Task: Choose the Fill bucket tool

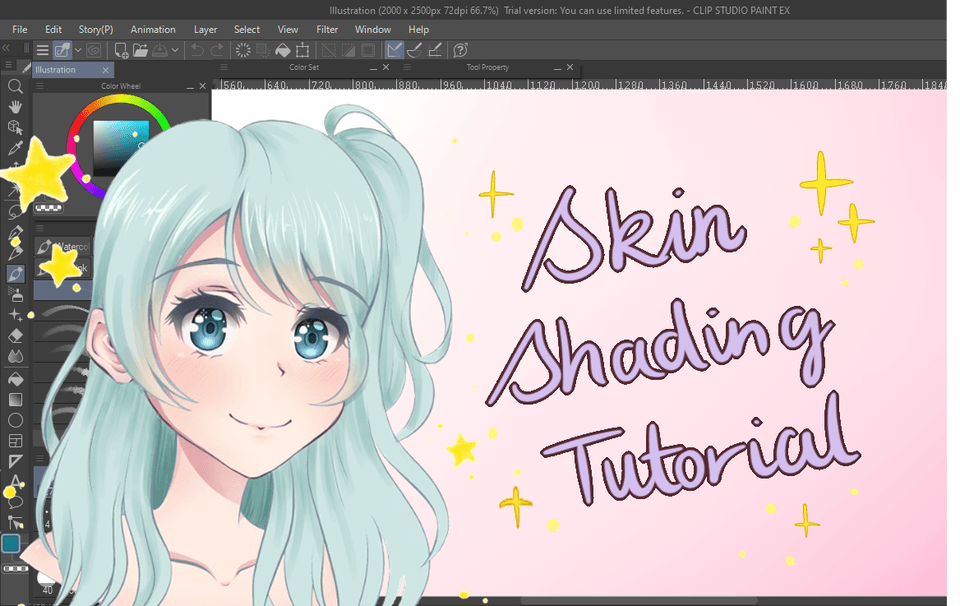Action: [15, 379]
